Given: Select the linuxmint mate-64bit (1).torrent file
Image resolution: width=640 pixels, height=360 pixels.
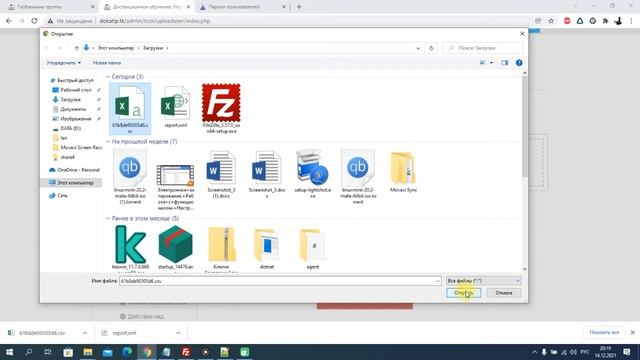Looking at the screenshot, I should tap(130, 177).
